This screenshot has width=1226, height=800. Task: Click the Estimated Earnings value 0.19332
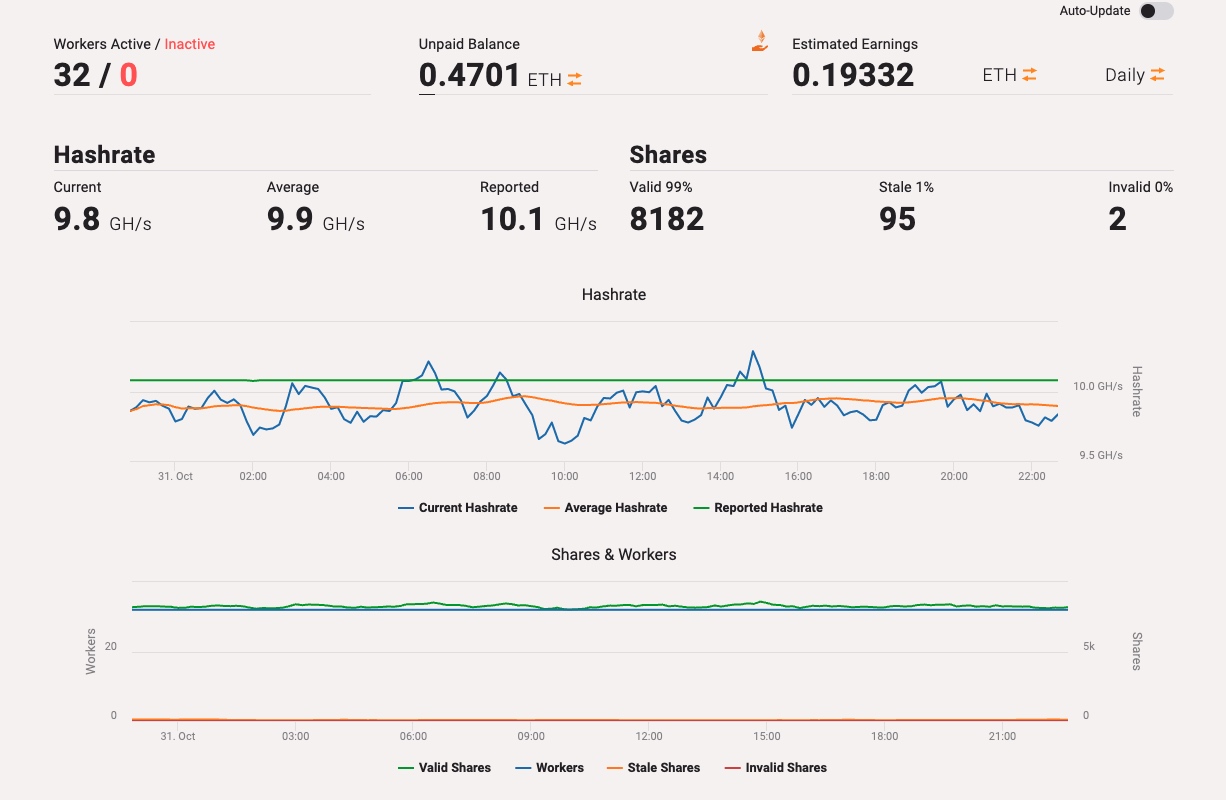(853, 75)
